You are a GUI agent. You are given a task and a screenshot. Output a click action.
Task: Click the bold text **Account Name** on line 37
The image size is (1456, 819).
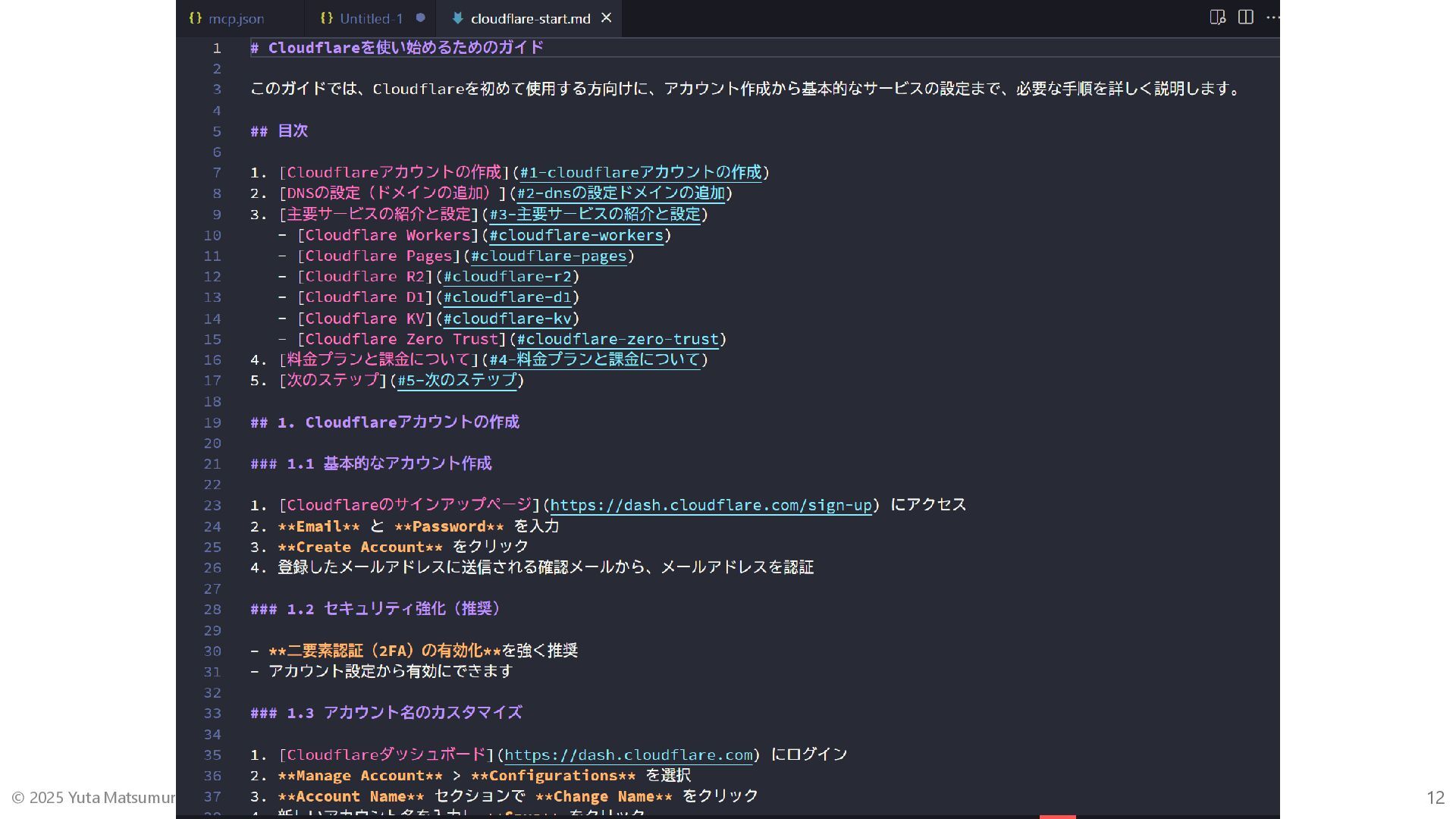point(351,796)
